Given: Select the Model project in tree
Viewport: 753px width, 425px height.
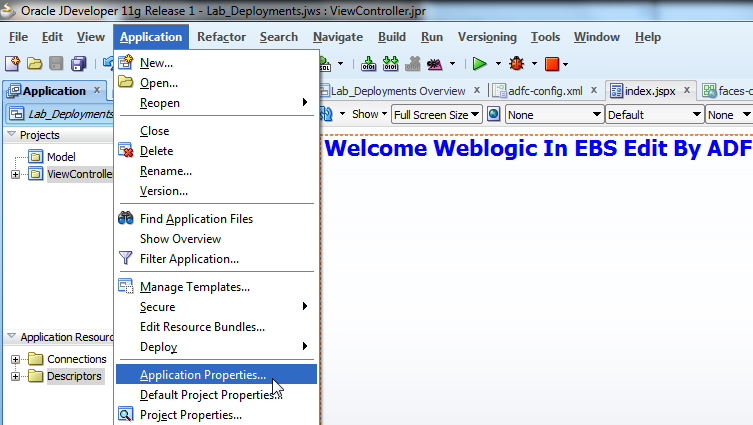Looking at the screenshot, I should point(61,157).
